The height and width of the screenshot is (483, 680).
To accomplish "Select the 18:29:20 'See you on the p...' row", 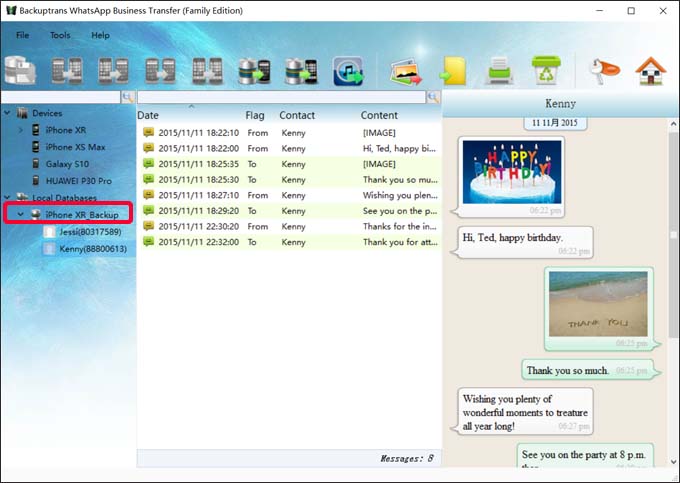I will click(x=289, y=211).
